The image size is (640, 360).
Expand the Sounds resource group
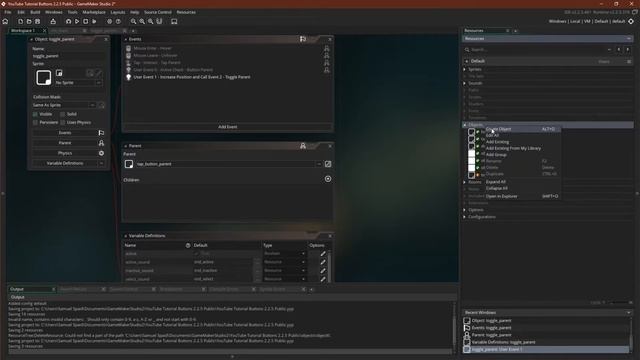(464, 83)
